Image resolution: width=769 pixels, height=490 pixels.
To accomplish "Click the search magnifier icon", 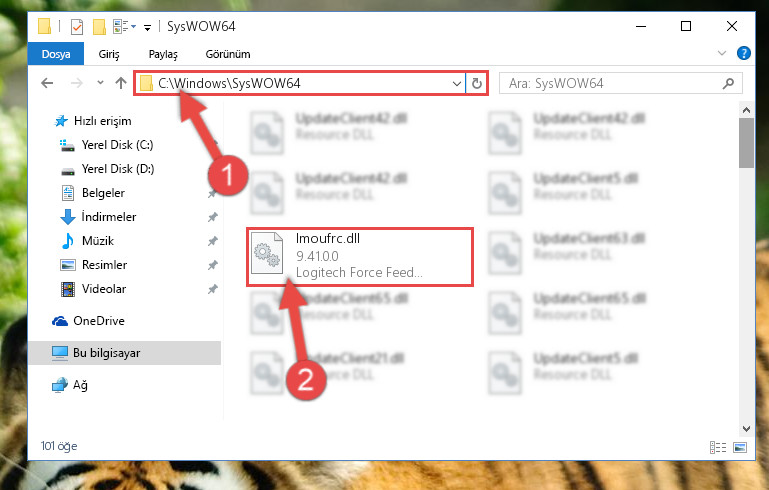I will 728,83.
